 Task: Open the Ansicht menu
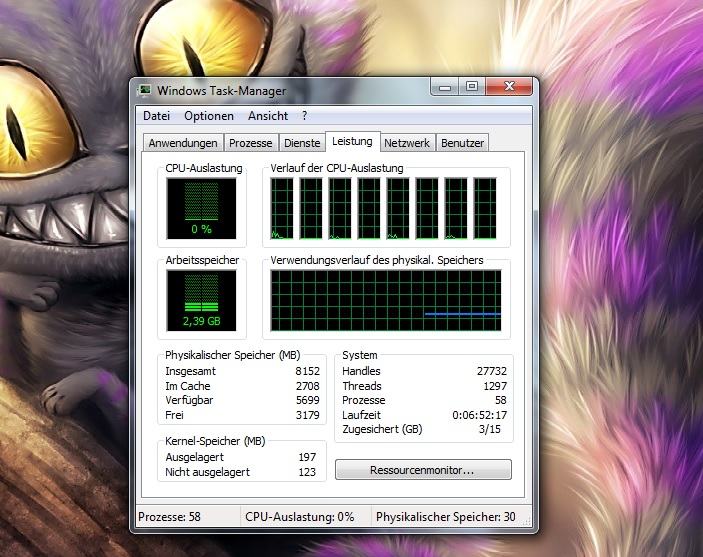click(x=268, y=116)
